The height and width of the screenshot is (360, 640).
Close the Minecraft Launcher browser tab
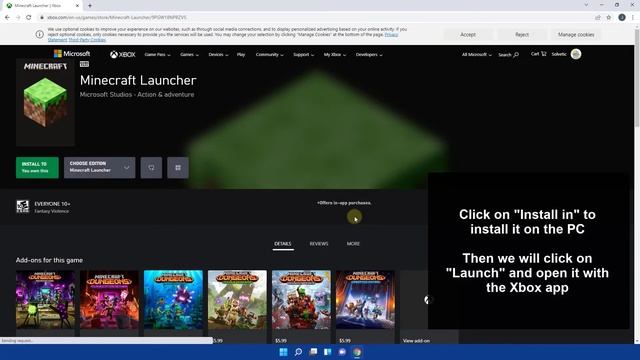(77, 6)
